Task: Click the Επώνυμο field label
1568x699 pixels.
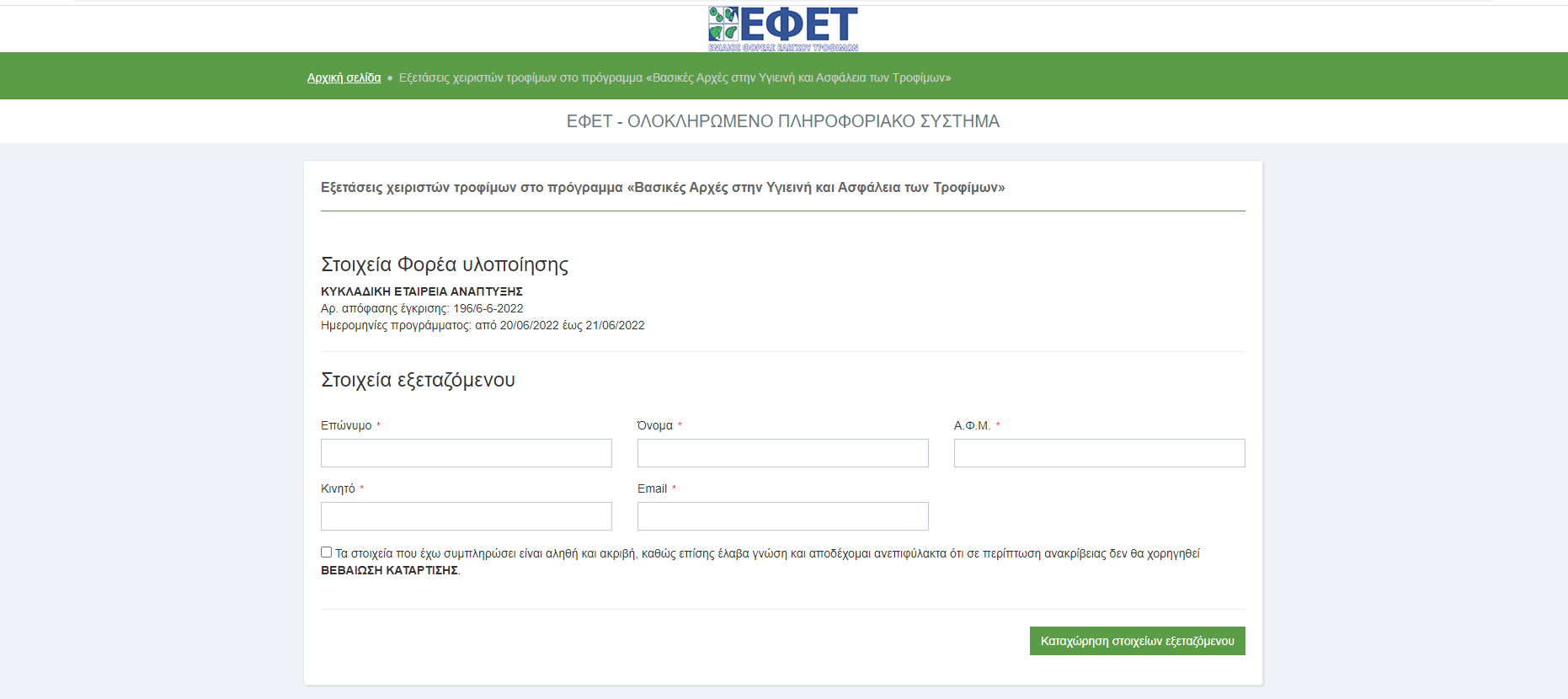Action: [x=346, y=425]
